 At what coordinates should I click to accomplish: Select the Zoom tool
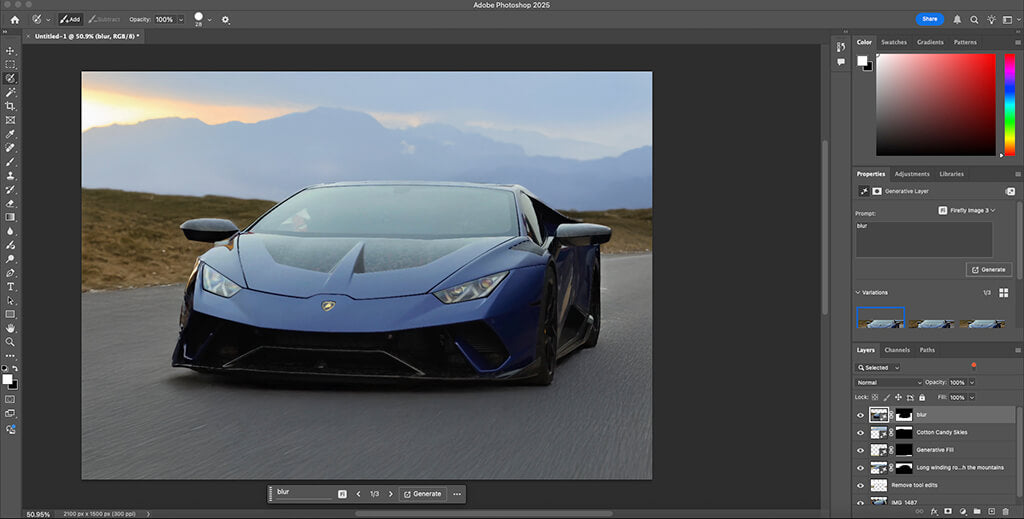[10, 342]
